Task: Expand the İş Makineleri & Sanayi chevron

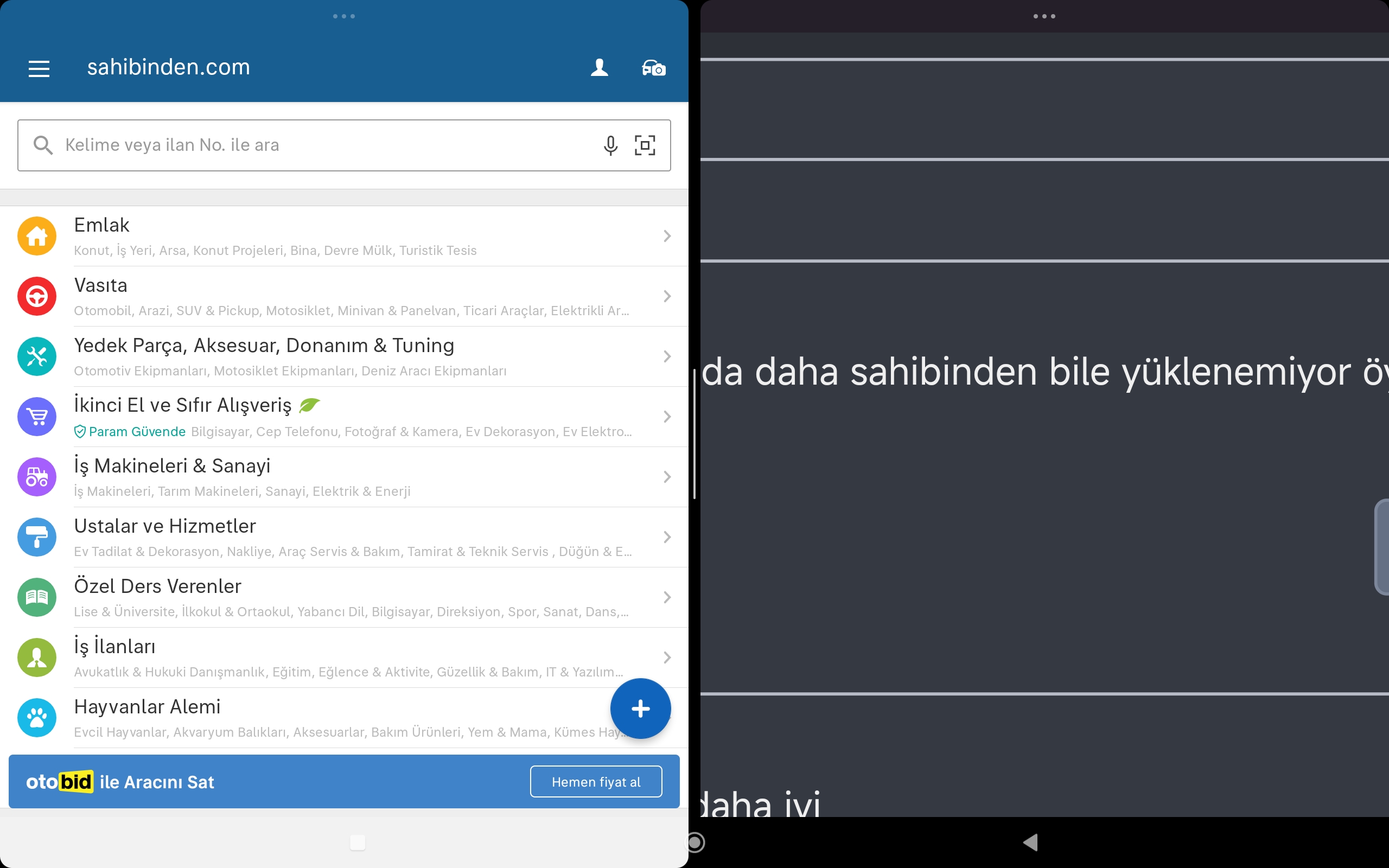Action: point(667,477)
